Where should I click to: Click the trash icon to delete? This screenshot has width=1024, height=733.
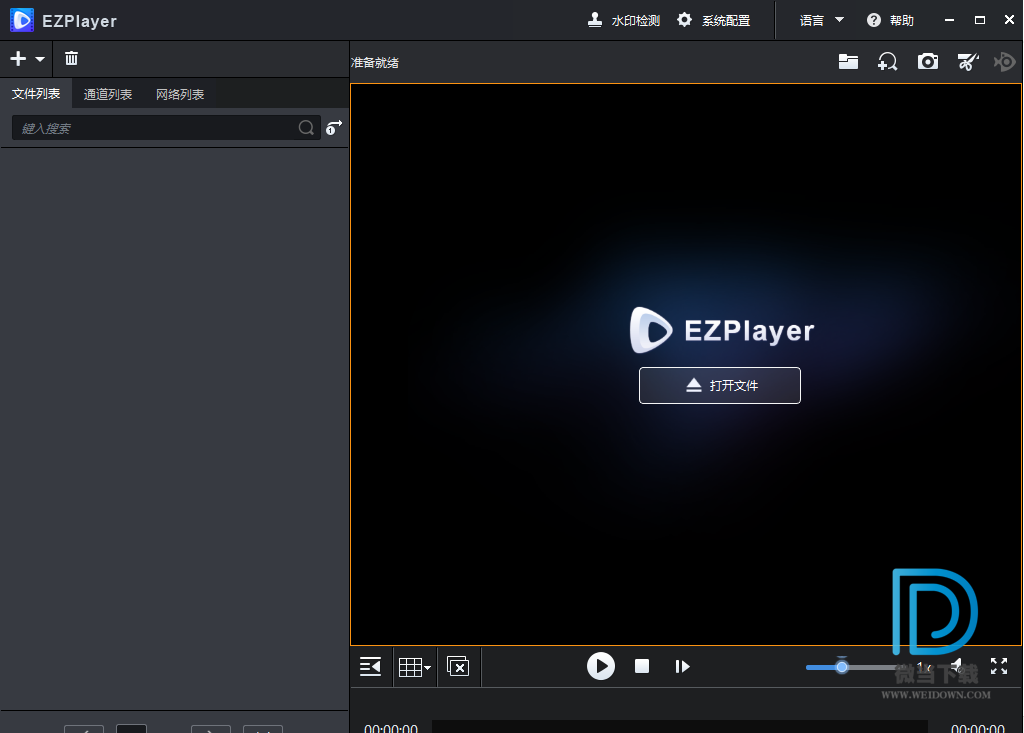pyautogui.click(x=71, y=59)
